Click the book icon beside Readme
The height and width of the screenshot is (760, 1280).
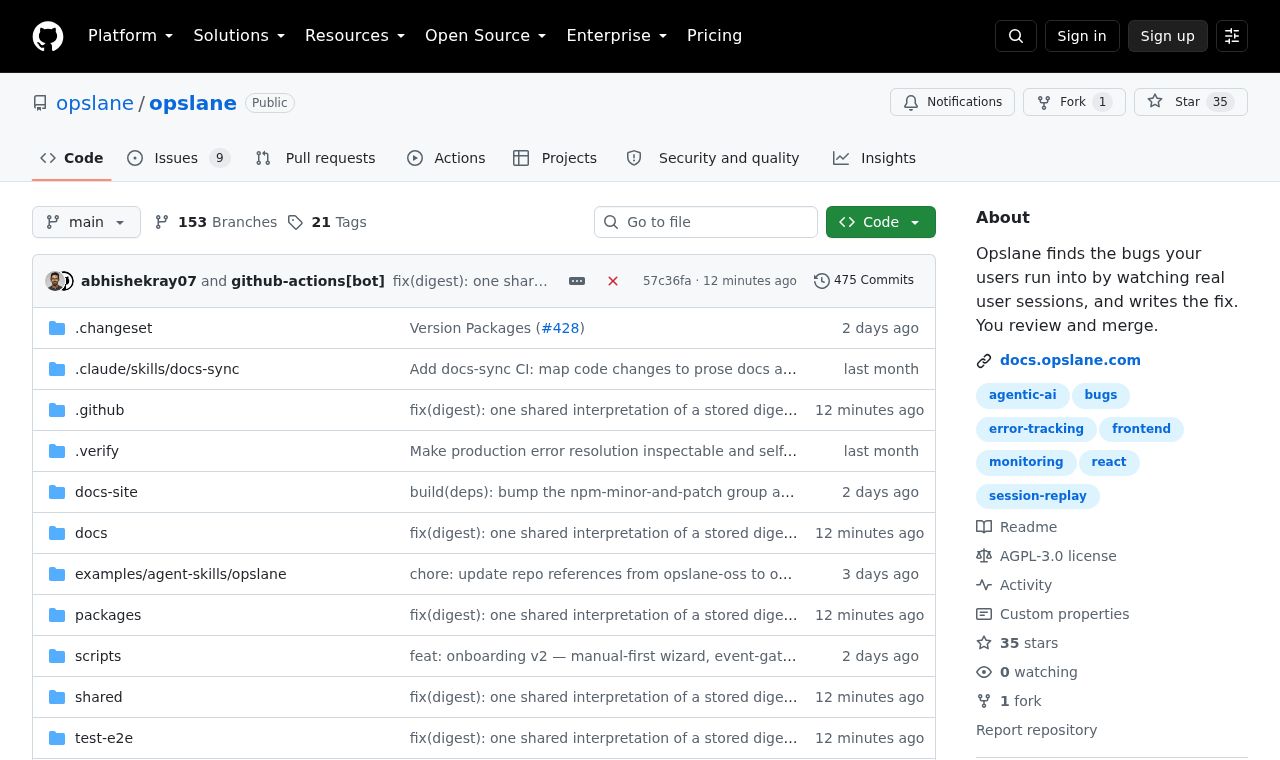click(984, 527)
